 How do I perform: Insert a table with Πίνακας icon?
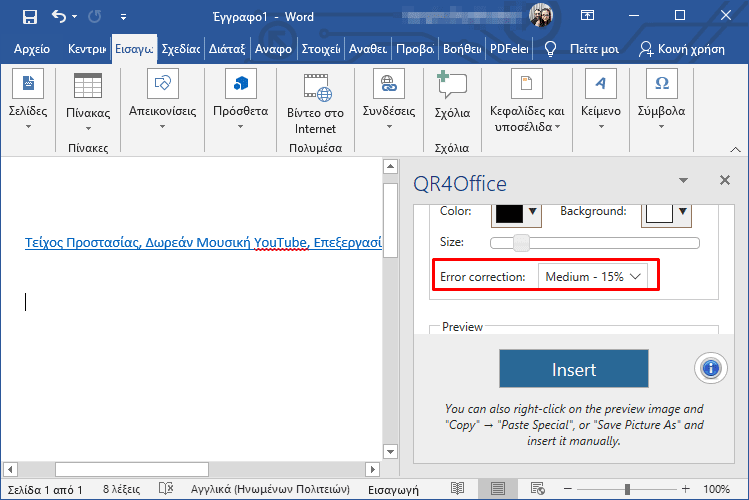[x=87, y=87]
